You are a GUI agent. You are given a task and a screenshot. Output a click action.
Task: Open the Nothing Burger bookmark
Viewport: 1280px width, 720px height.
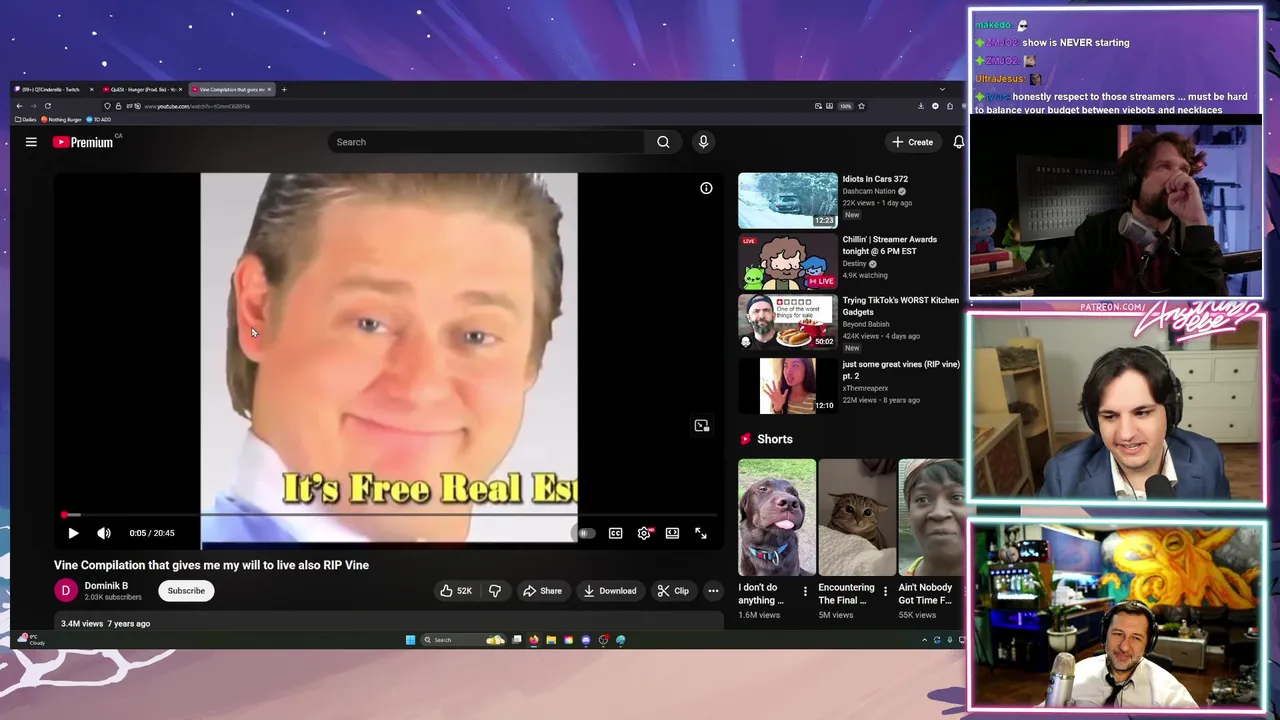click(x=62, y=120)
